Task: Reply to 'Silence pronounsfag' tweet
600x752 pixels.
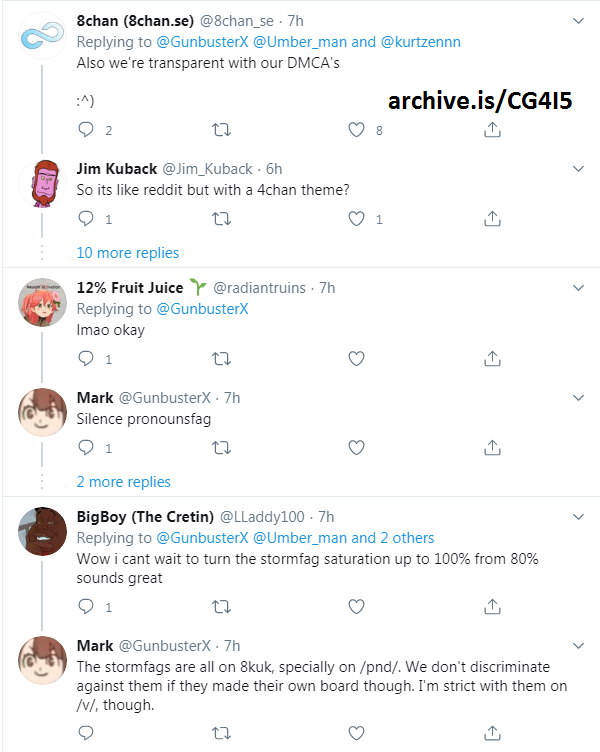Action: tap(86, 447)
